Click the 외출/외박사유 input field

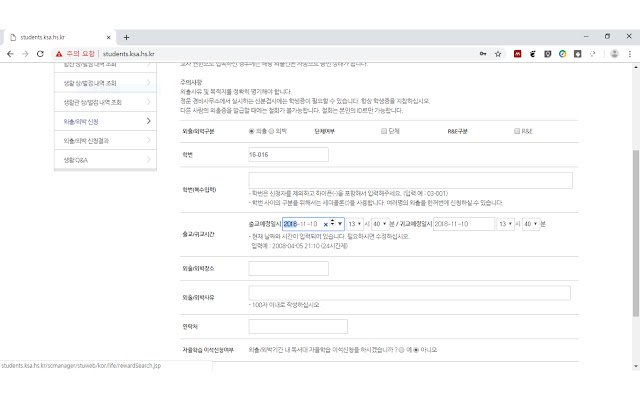coord(409,293)
